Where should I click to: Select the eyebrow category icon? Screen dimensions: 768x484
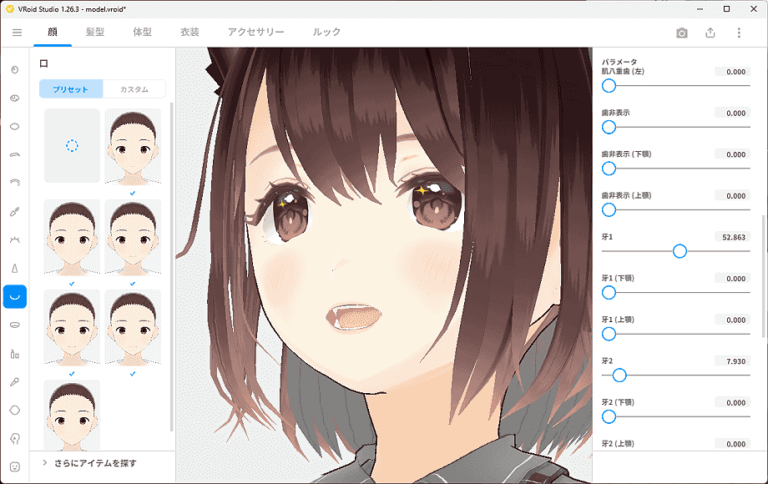15,155
